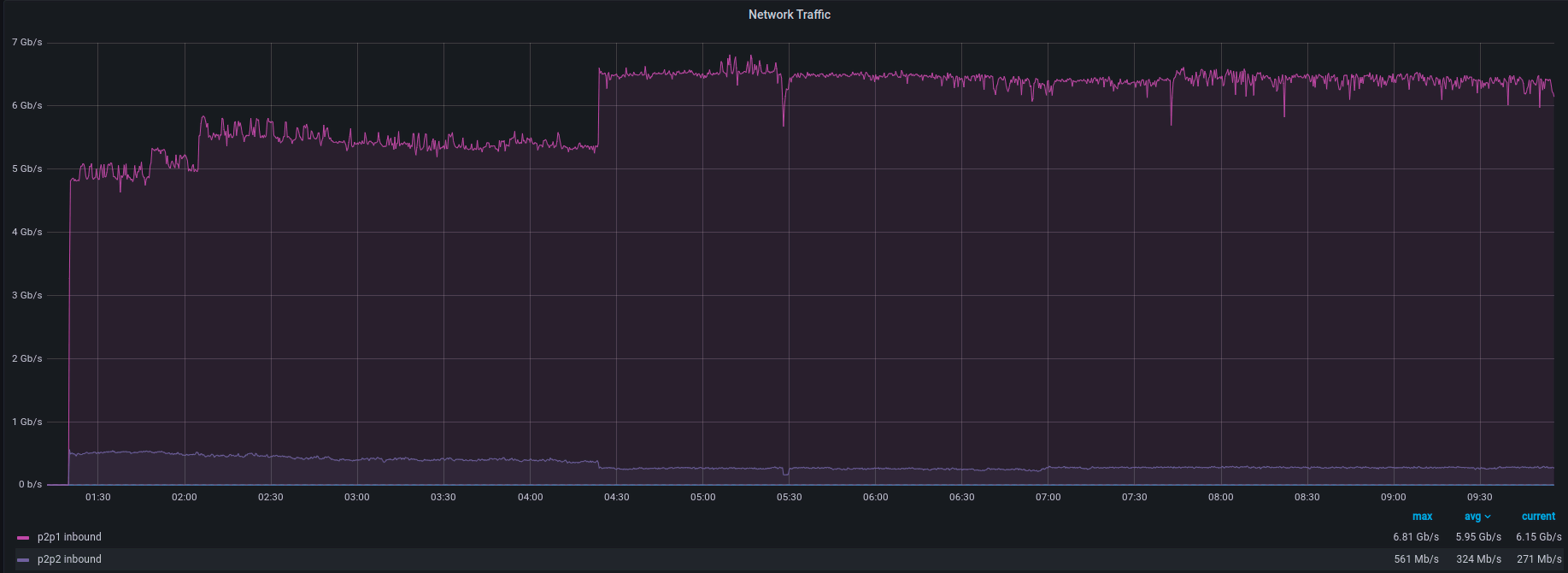Screen dimensions: 1568x573
Task: Click the sort chevron beside avg
Action: [1488, 517]
